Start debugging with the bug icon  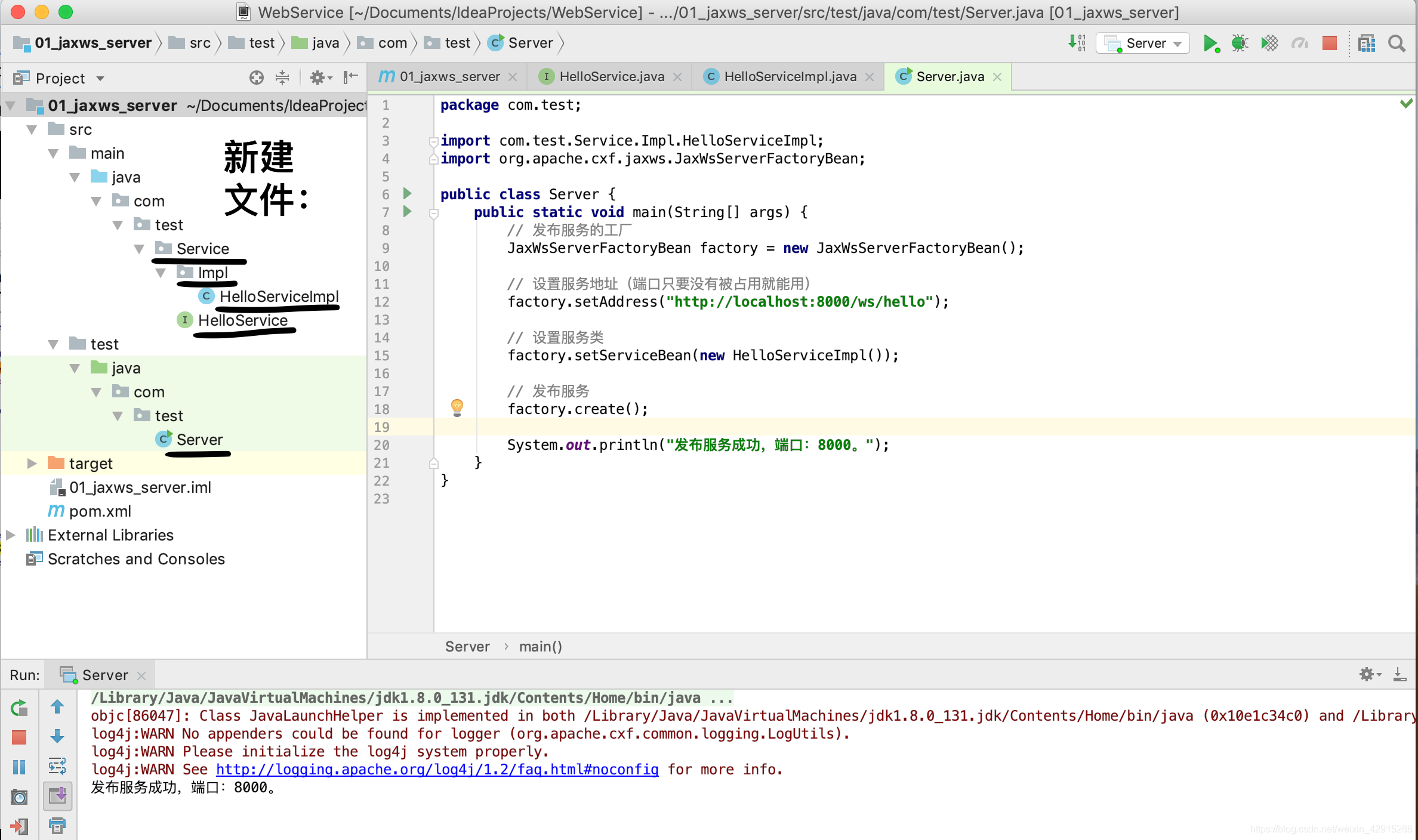[x=1240, y=43]
